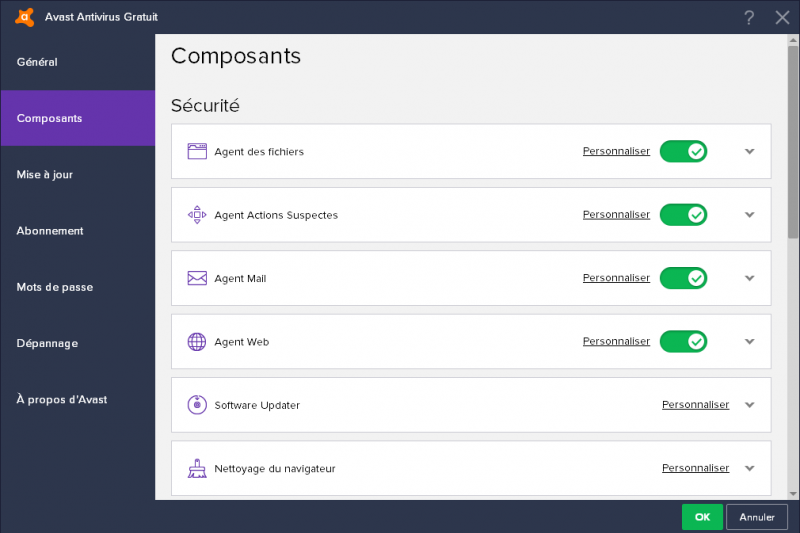Click the Agent Mail envelope icon
The width and height of the screenshot is (800, 533).
pos(197,278)
